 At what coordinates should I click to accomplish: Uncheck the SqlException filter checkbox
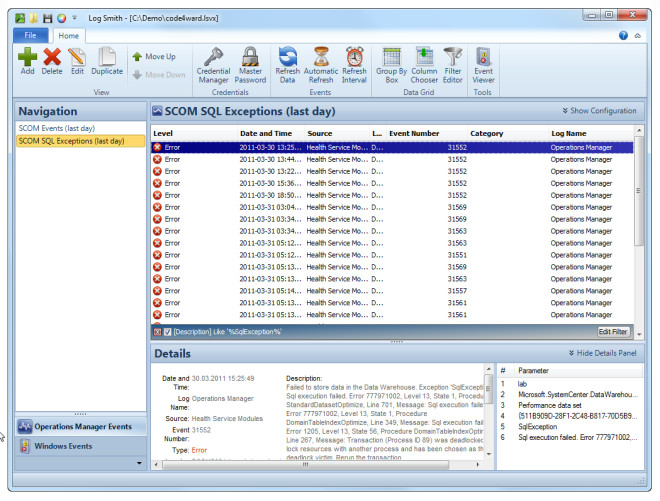[x=168, y=332]
